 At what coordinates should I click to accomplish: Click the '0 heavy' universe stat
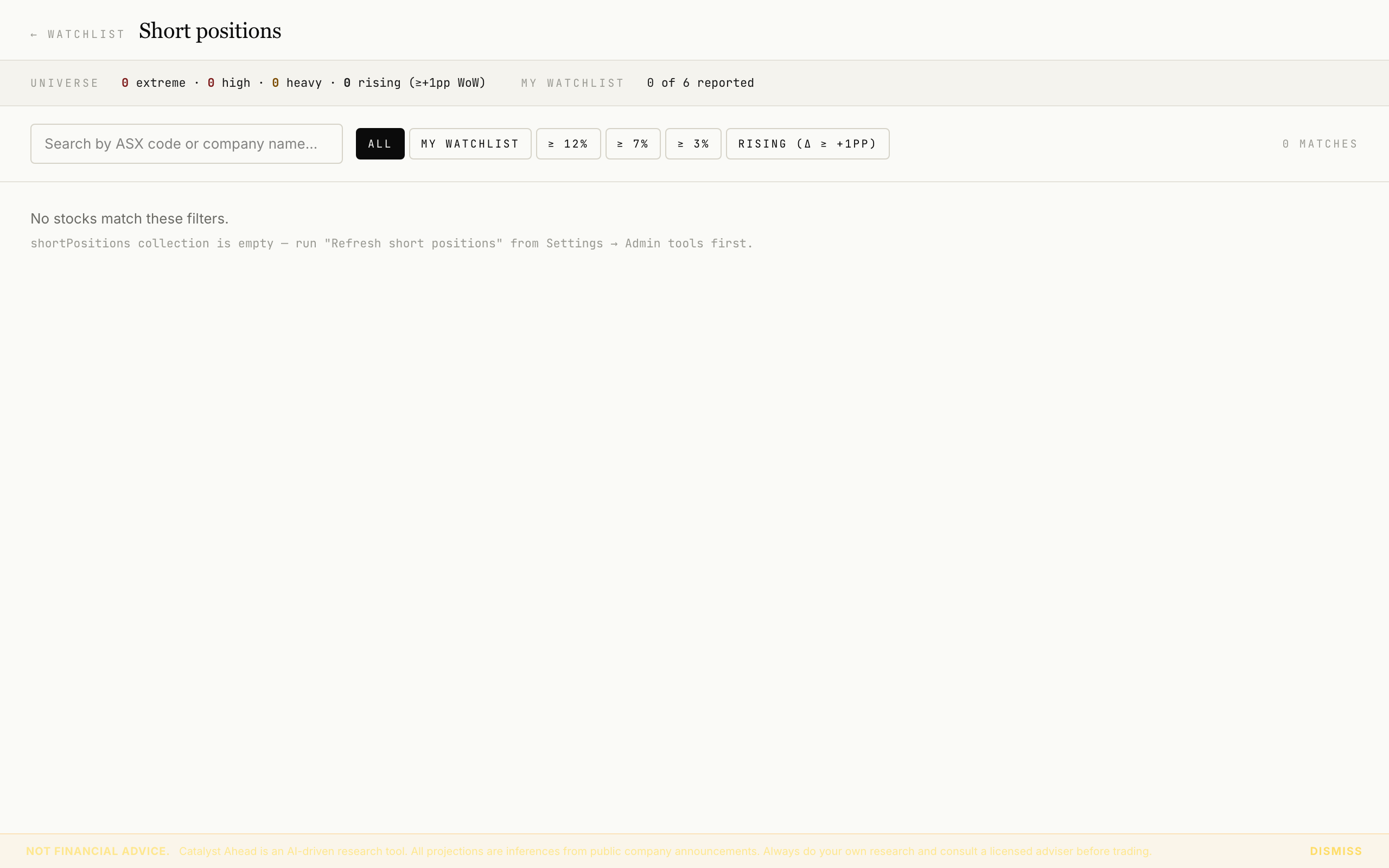point(297,82)
